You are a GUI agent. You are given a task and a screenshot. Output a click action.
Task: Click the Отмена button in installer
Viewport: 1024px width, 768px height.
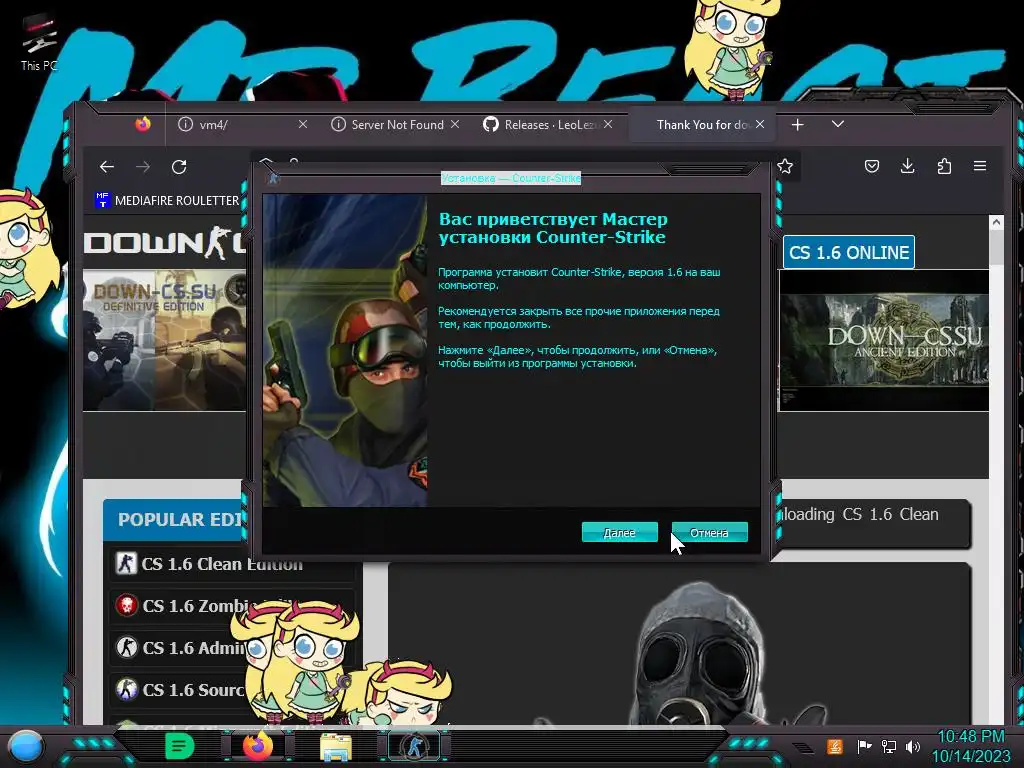(x=709, y=532)
